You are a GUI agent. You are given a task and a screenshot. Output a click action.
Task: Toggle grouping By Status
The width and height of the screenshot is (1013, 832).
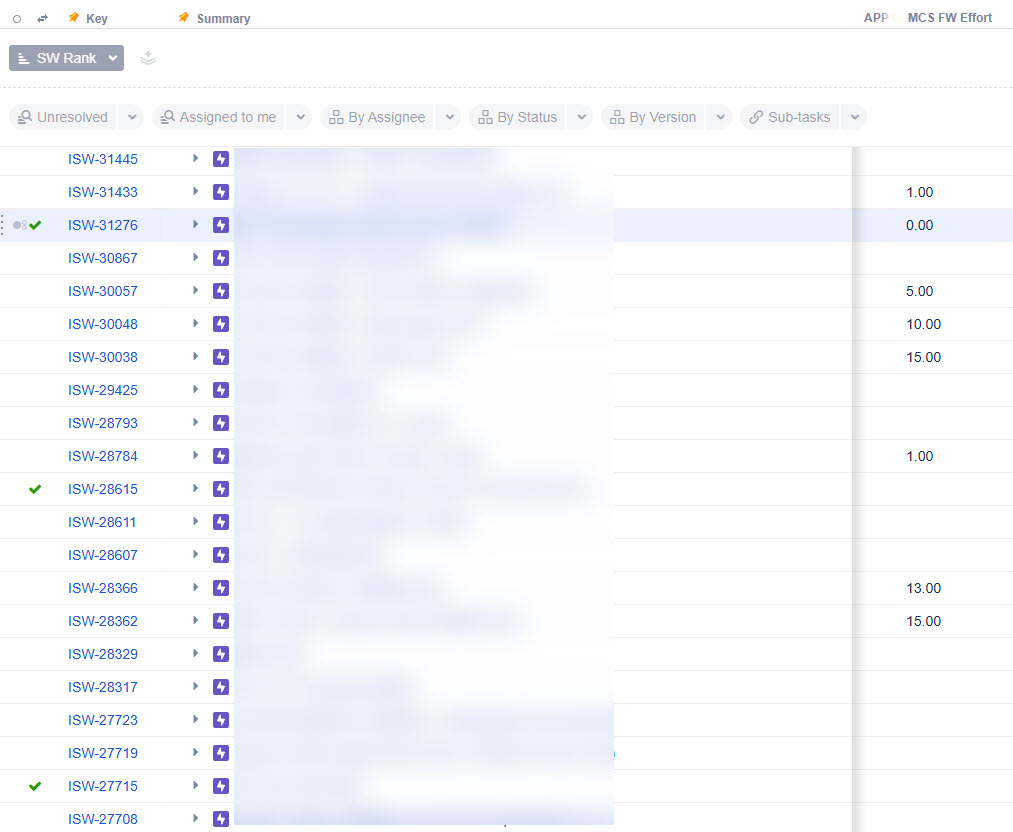[517, 117]
